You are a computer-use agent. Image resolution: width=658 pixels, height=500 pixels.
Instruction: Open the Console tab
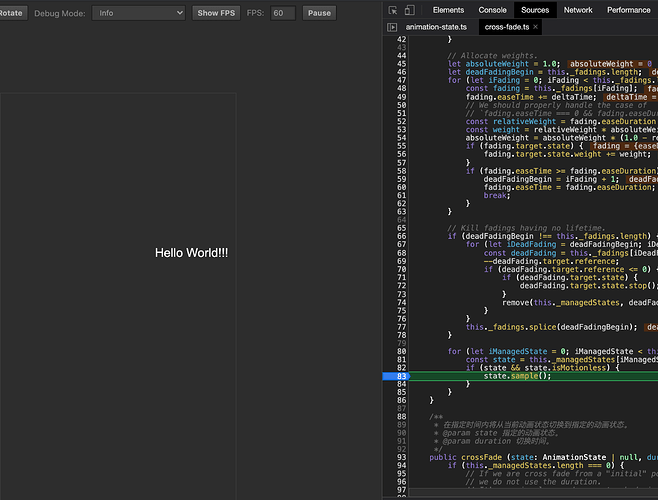(492, 10)
